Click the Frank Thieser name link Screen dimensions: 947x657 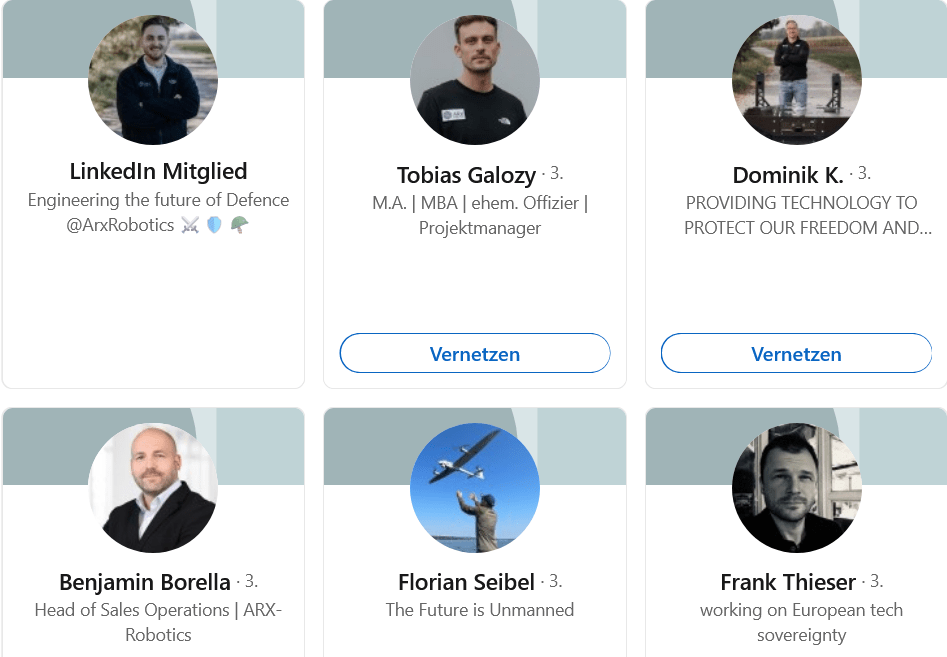[788, 582]
